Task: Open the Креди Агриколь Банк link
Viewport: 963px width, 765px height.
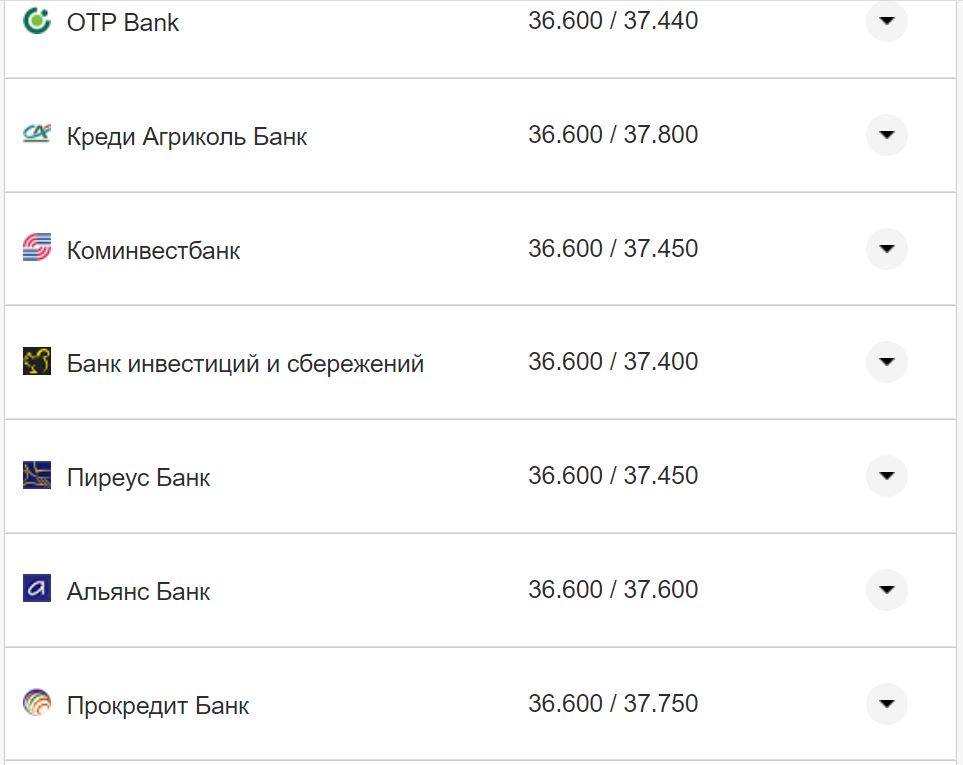Action: click(x=187, y=137)
